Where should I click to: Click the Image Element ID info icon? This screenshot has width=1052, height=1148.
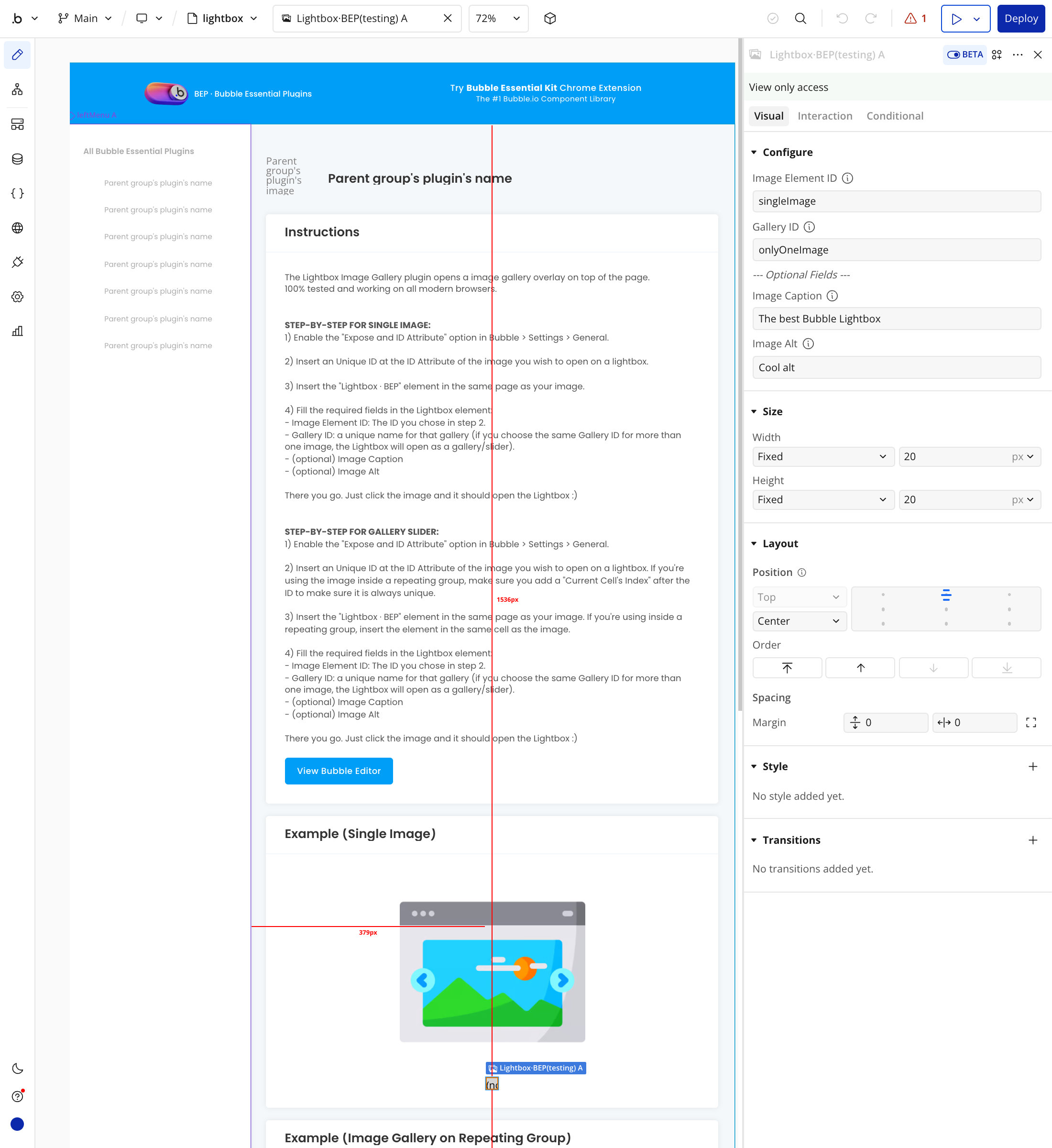(847, 178)
